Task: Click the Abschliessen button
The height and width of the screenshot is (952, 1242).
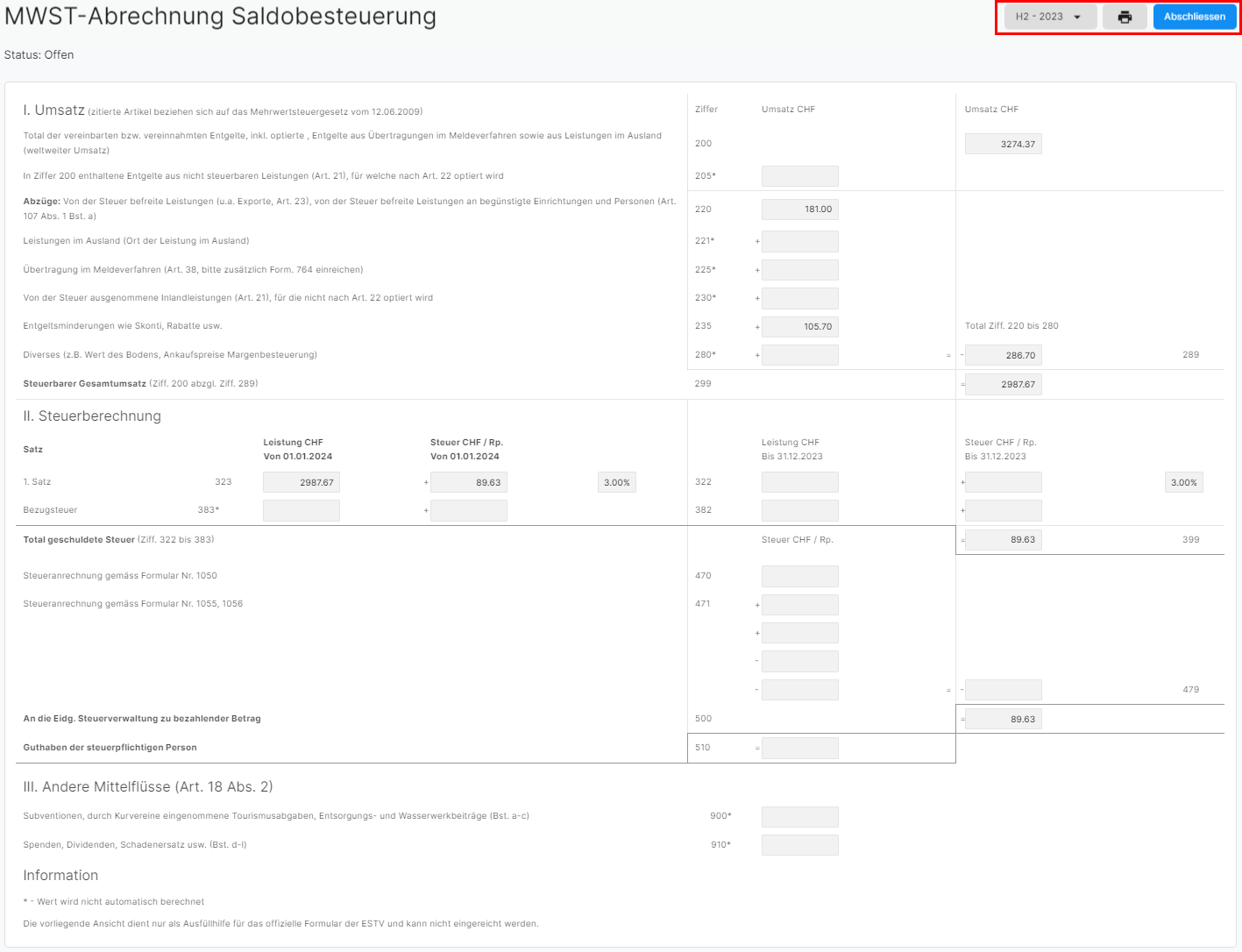Action: (1195, 17)
